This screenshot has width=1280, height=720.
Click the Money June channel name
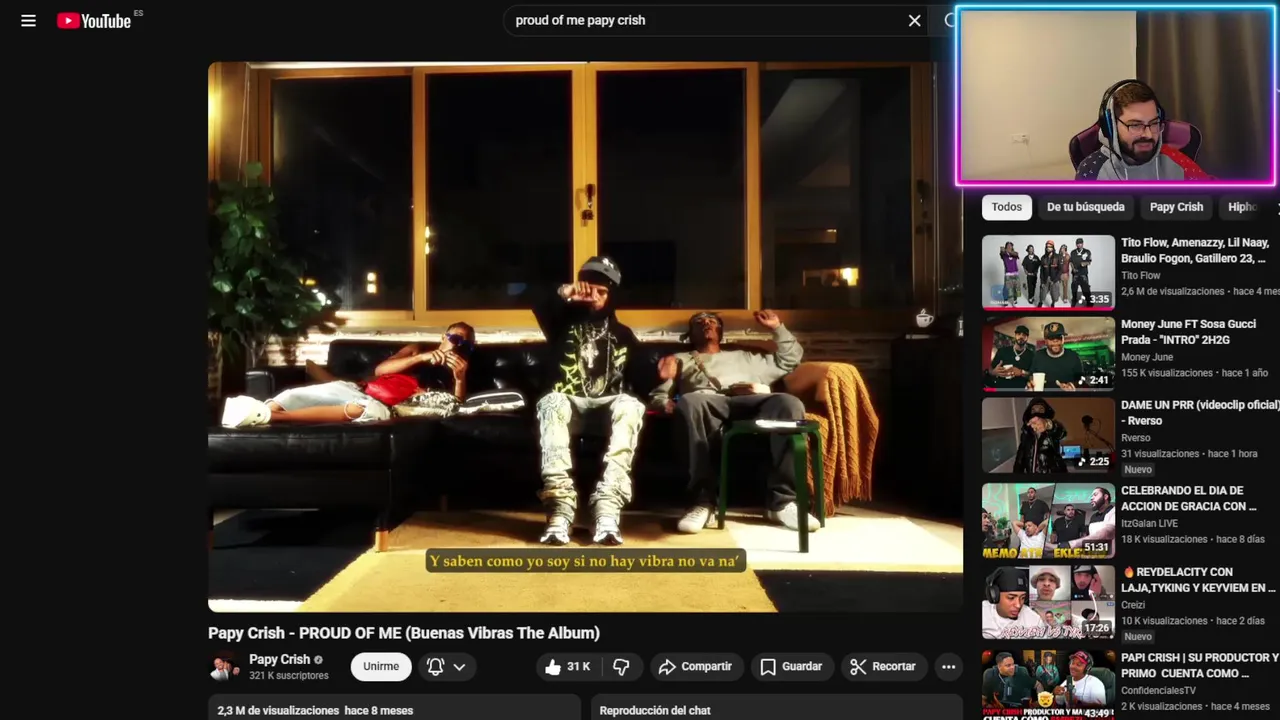1147,357
